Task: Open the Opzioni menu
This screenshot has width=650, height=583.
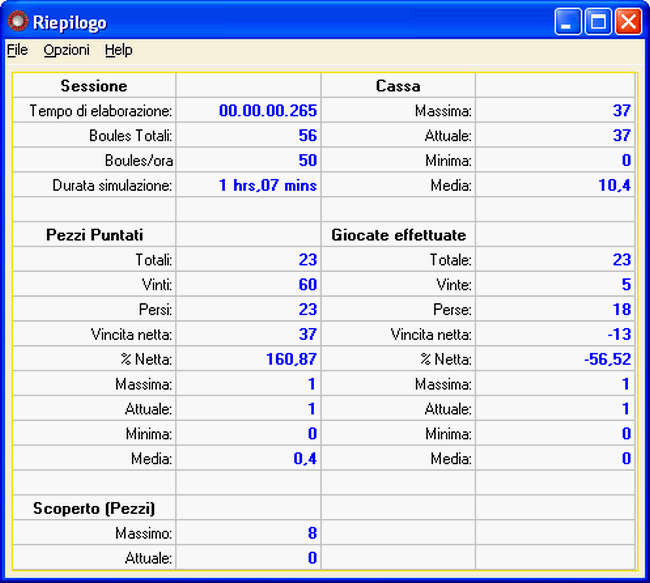Action: point(66,50)
